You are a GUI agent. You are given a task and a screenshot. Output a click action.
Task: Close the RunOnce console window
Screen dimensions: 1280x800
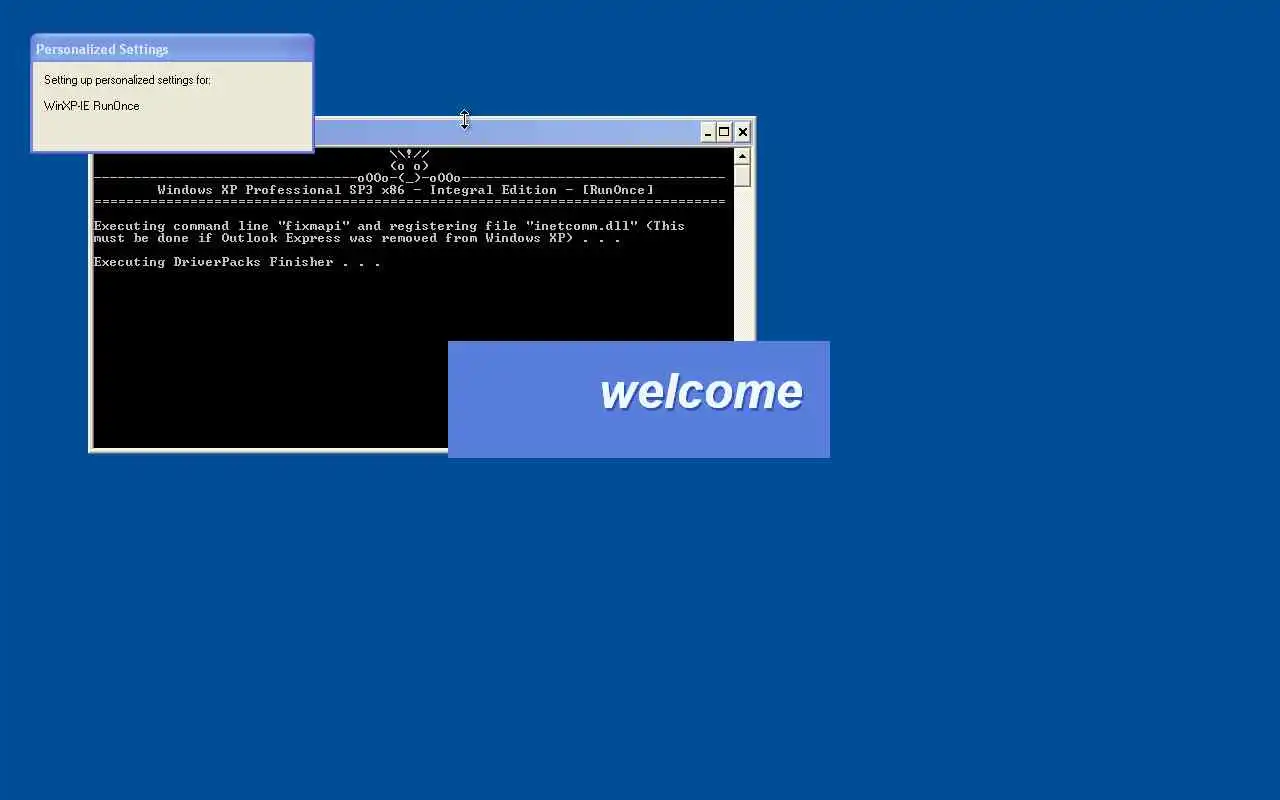(x=742, y=132)
